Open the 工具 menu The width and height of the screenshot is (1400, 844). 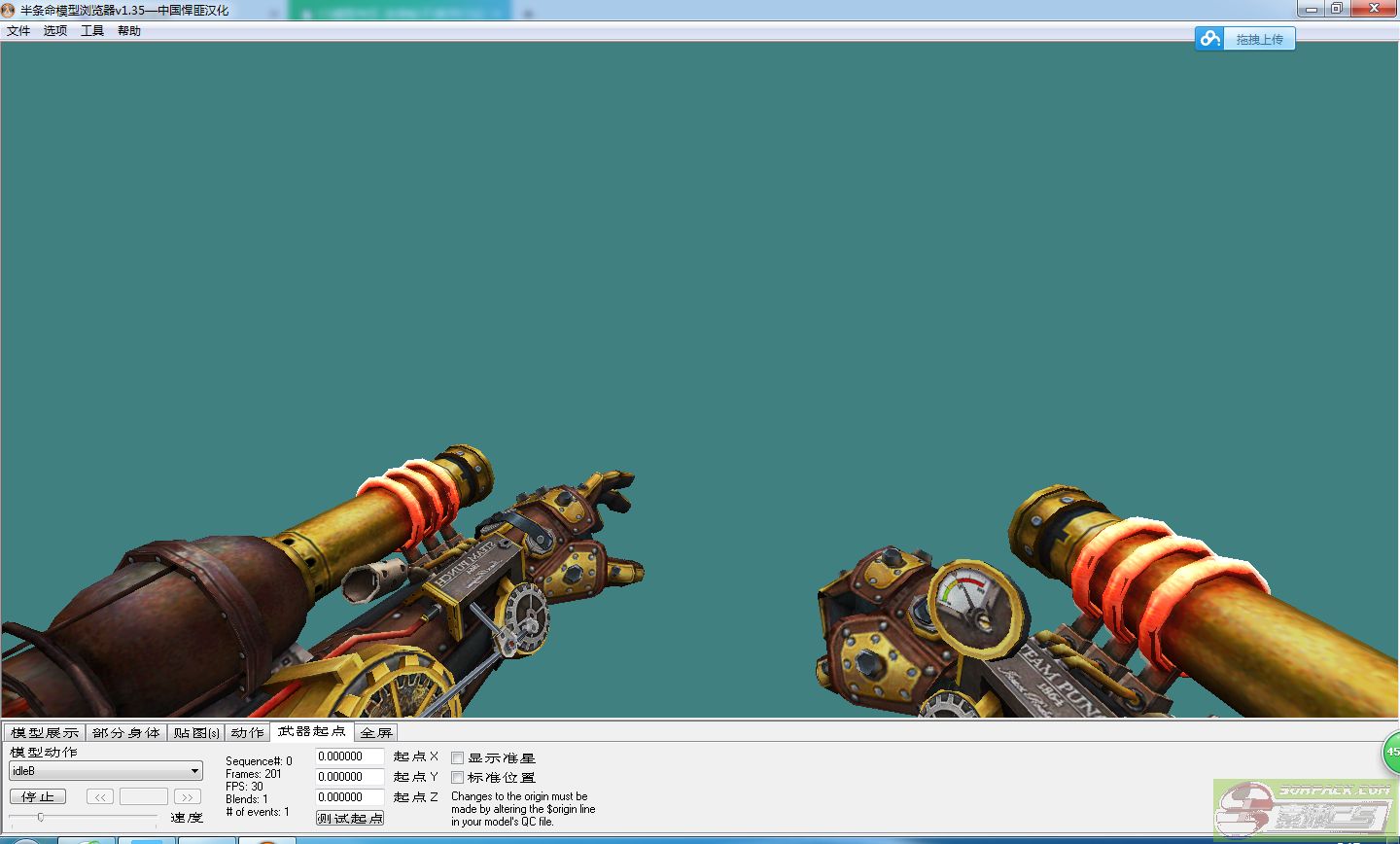click(x=92, y=31)
